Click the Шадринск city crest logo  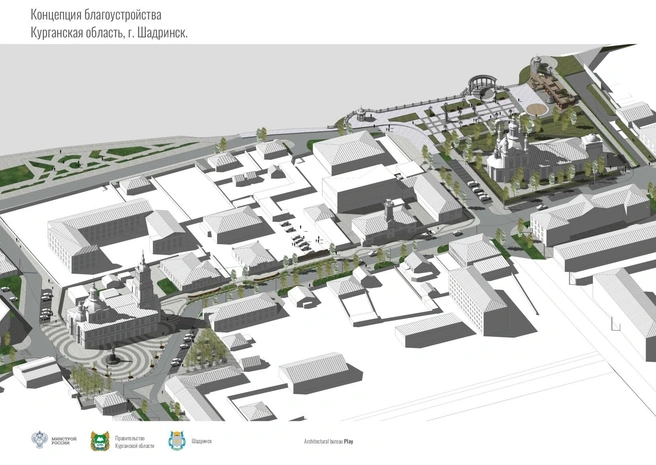pos(176,441)
